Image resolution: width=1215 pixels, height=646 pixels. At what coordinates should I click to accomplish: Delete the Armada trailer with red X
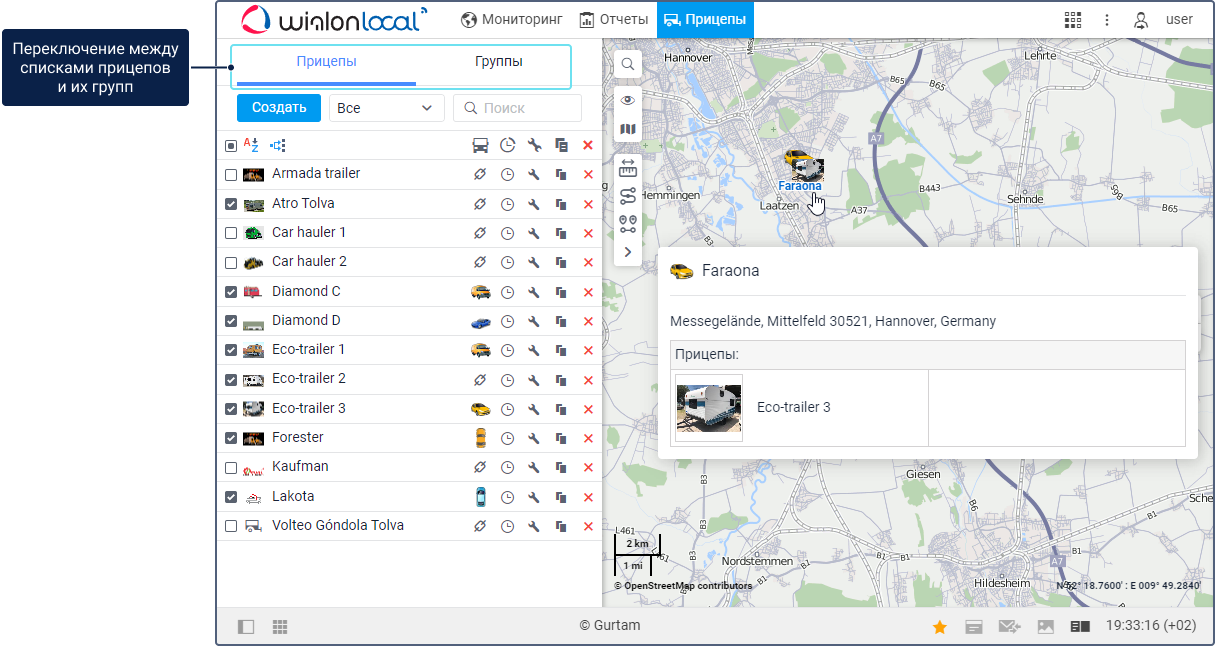pyautogui.click(x=588, y=175)
